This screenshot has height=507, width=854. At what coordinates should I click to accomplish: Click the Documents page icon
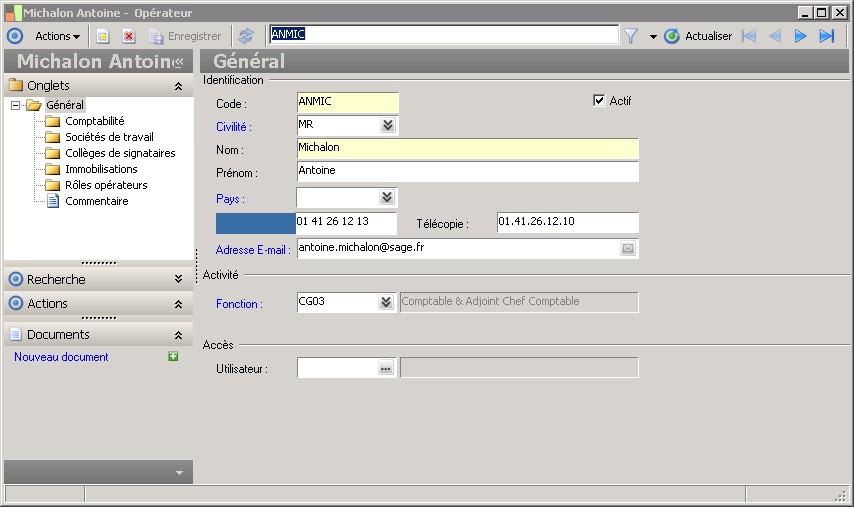pos(16,334)
